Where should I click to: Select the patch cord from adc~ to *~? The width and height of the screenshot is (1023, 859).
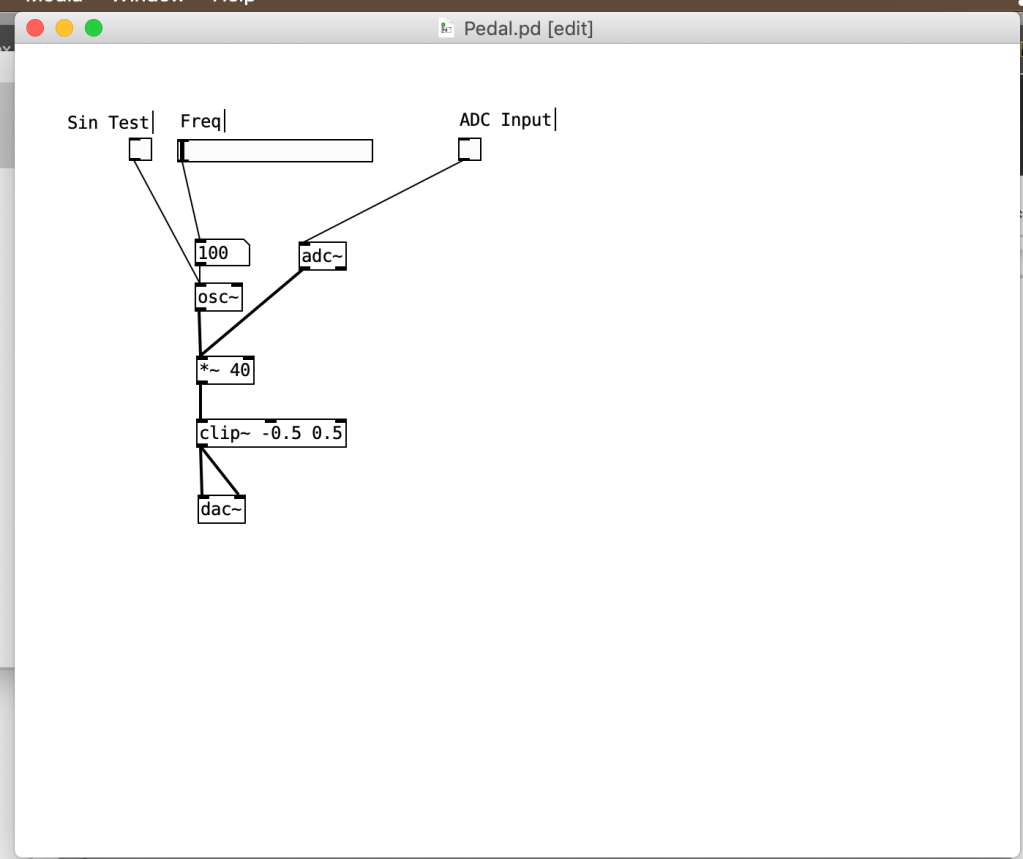point(254,311)
